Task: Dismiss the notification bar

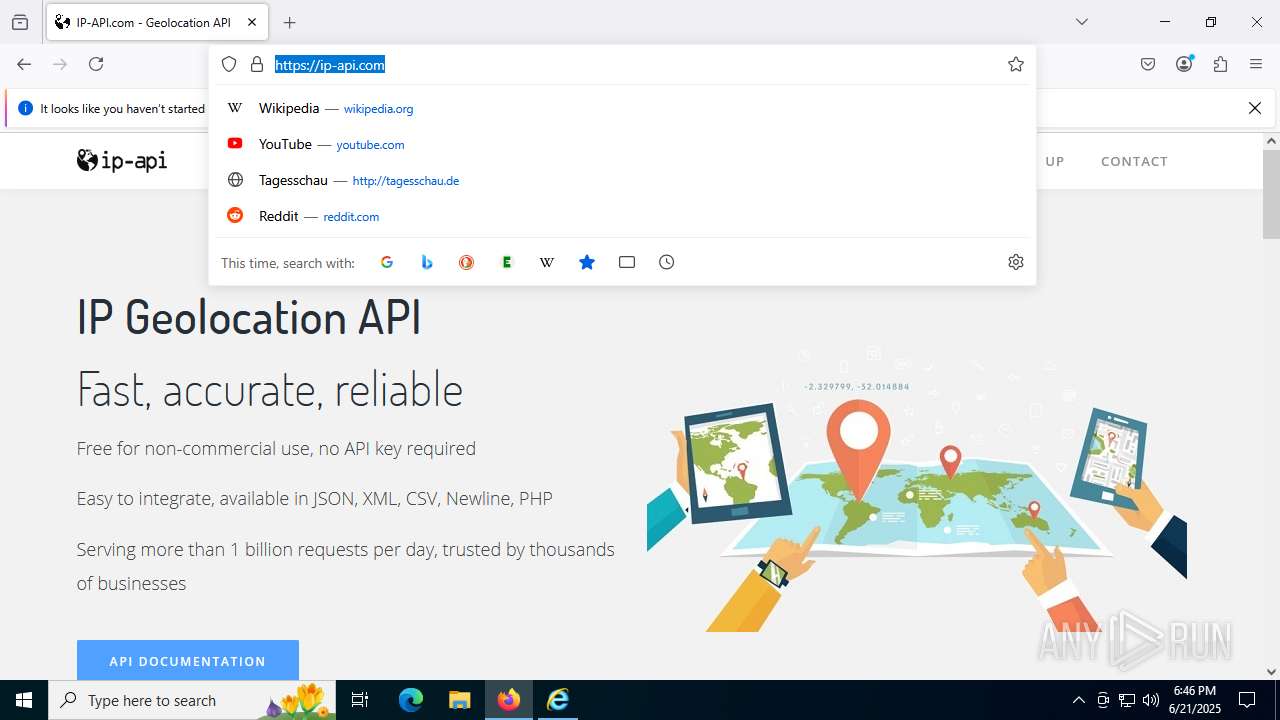Action: click(x=1255, y=108)
